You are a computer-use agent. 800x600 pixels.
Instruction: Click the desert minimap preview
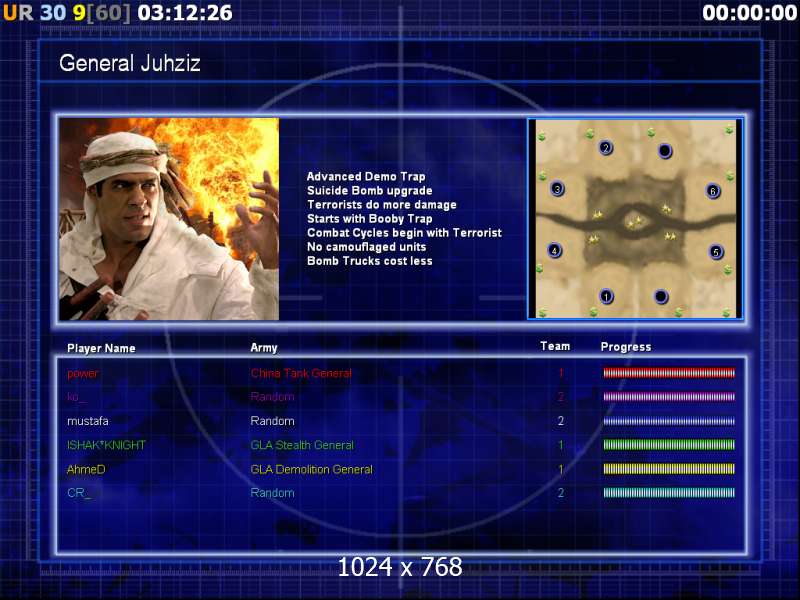click(635, 218)
